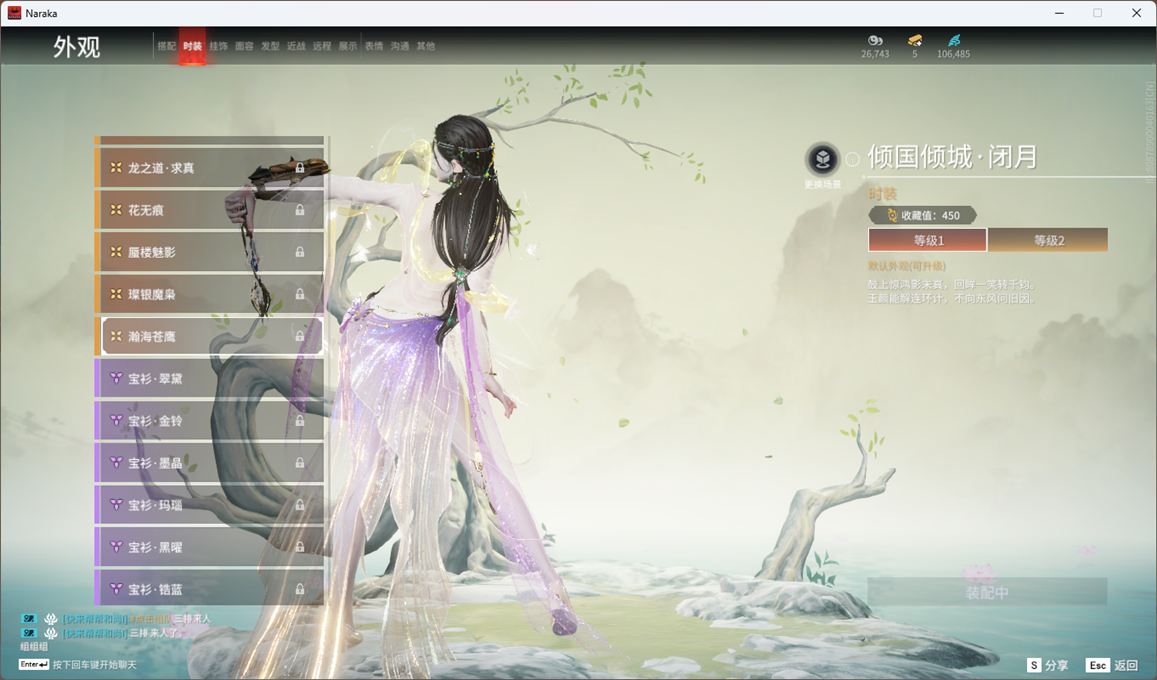Click the gold rarity icon on 璨银魔枭

116,294
